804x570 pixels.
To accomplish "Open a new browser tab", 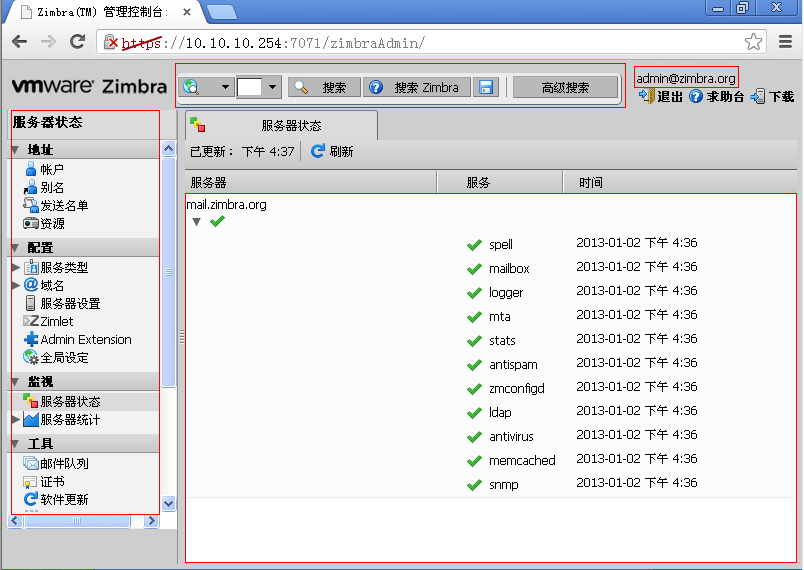I will (x=222, y=12).
